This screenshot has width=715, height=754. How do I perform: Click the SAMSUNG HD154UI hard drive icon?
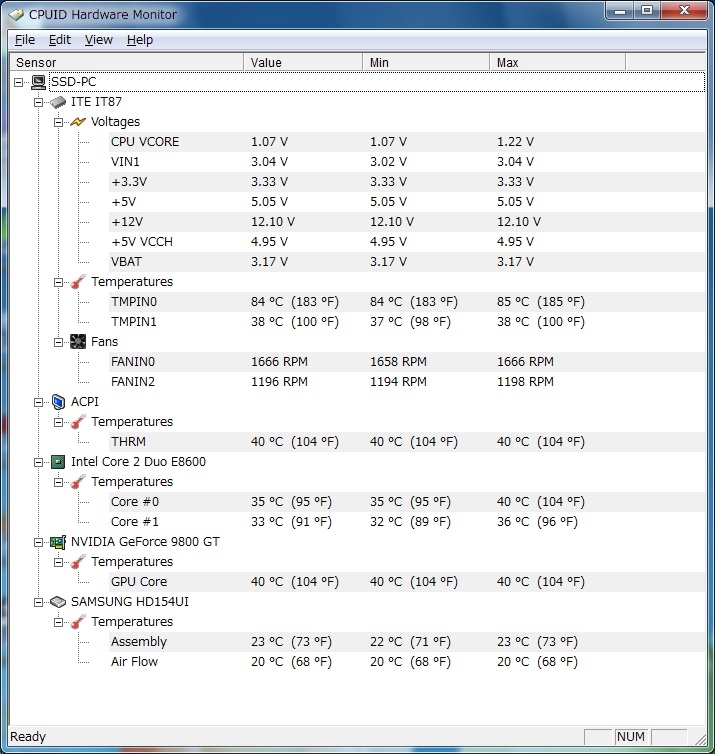58,602
